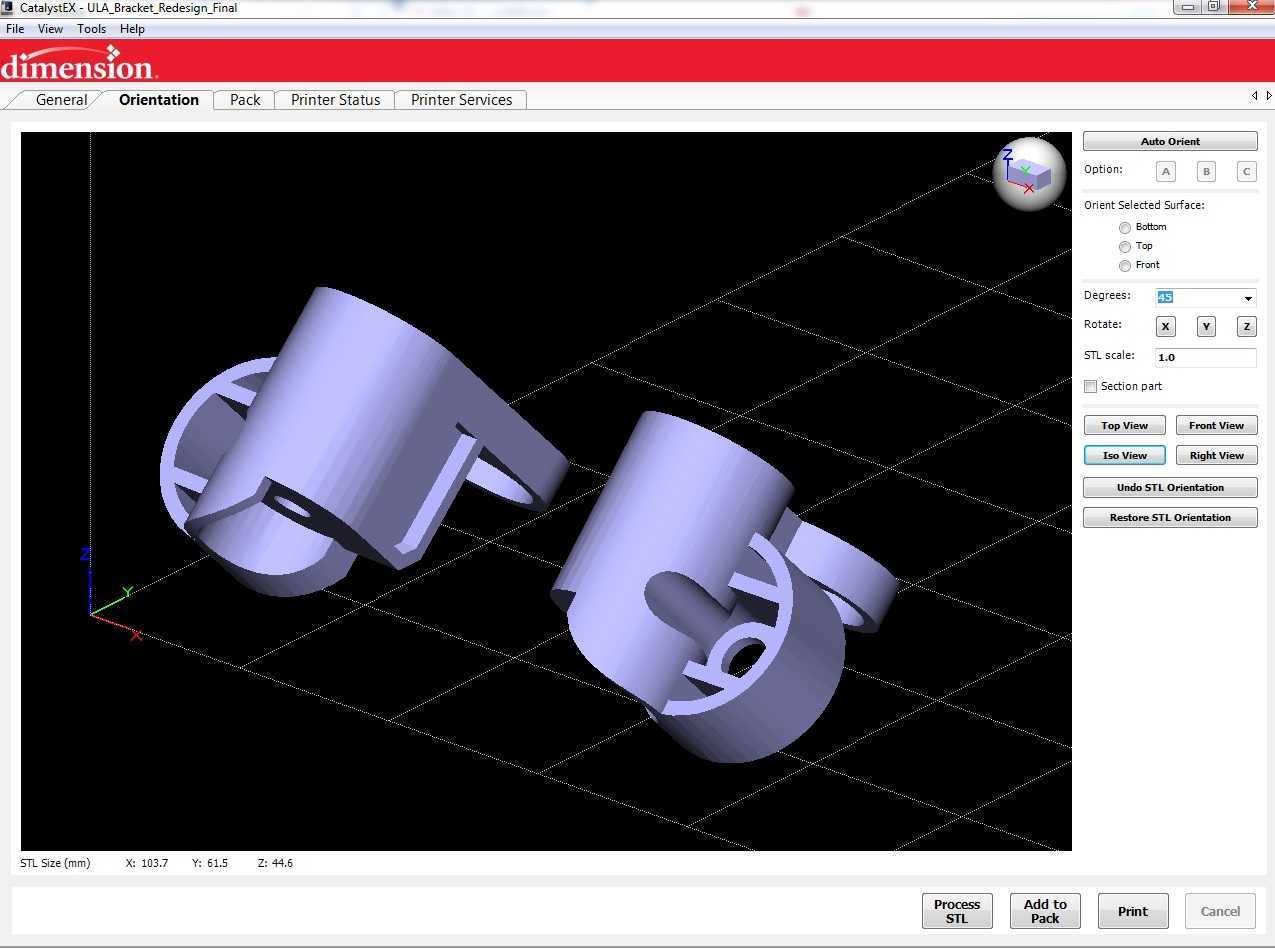Click the tab scroll right arrow
This screenshot has width=1275, height=949.
1269,96
